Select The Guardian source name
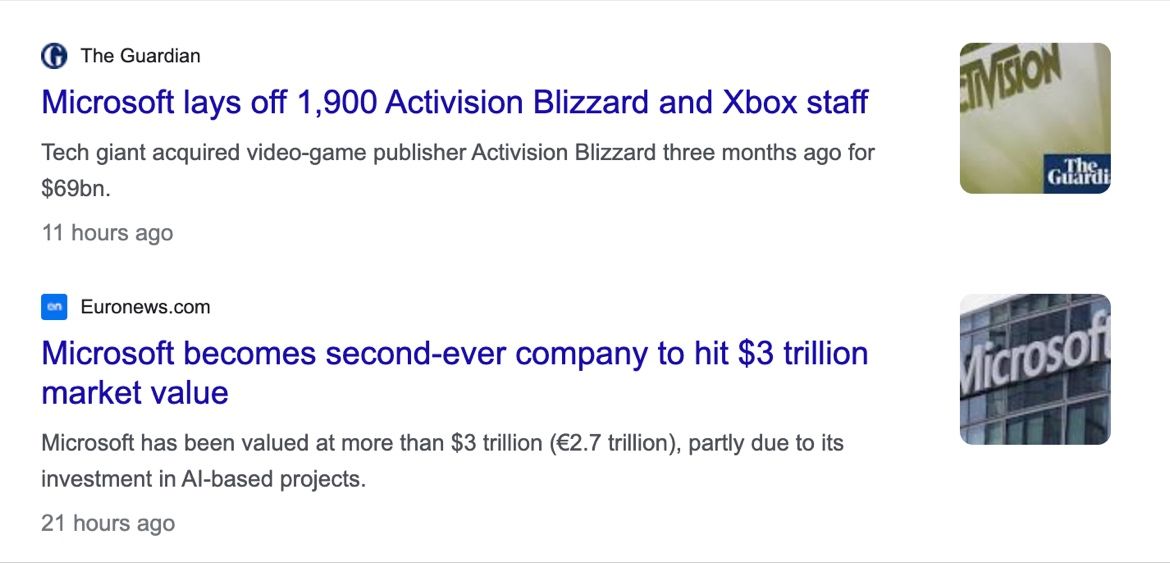 point(140,56)
